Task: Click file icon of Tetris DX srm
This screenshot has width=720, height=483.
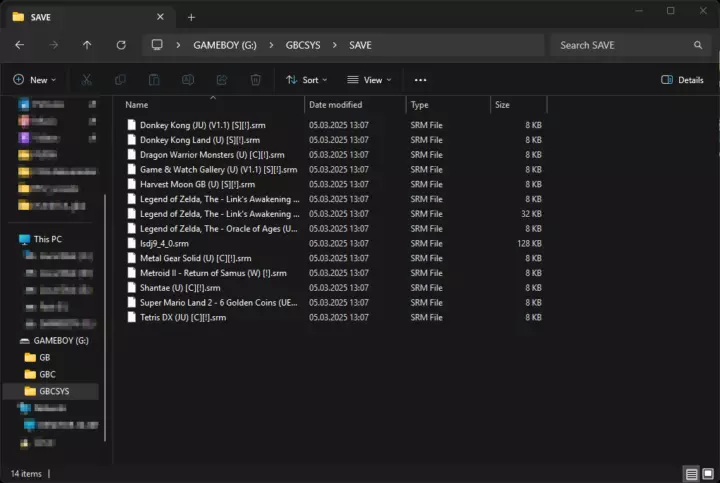Action: pyautogui.click(x=132, y=317)
